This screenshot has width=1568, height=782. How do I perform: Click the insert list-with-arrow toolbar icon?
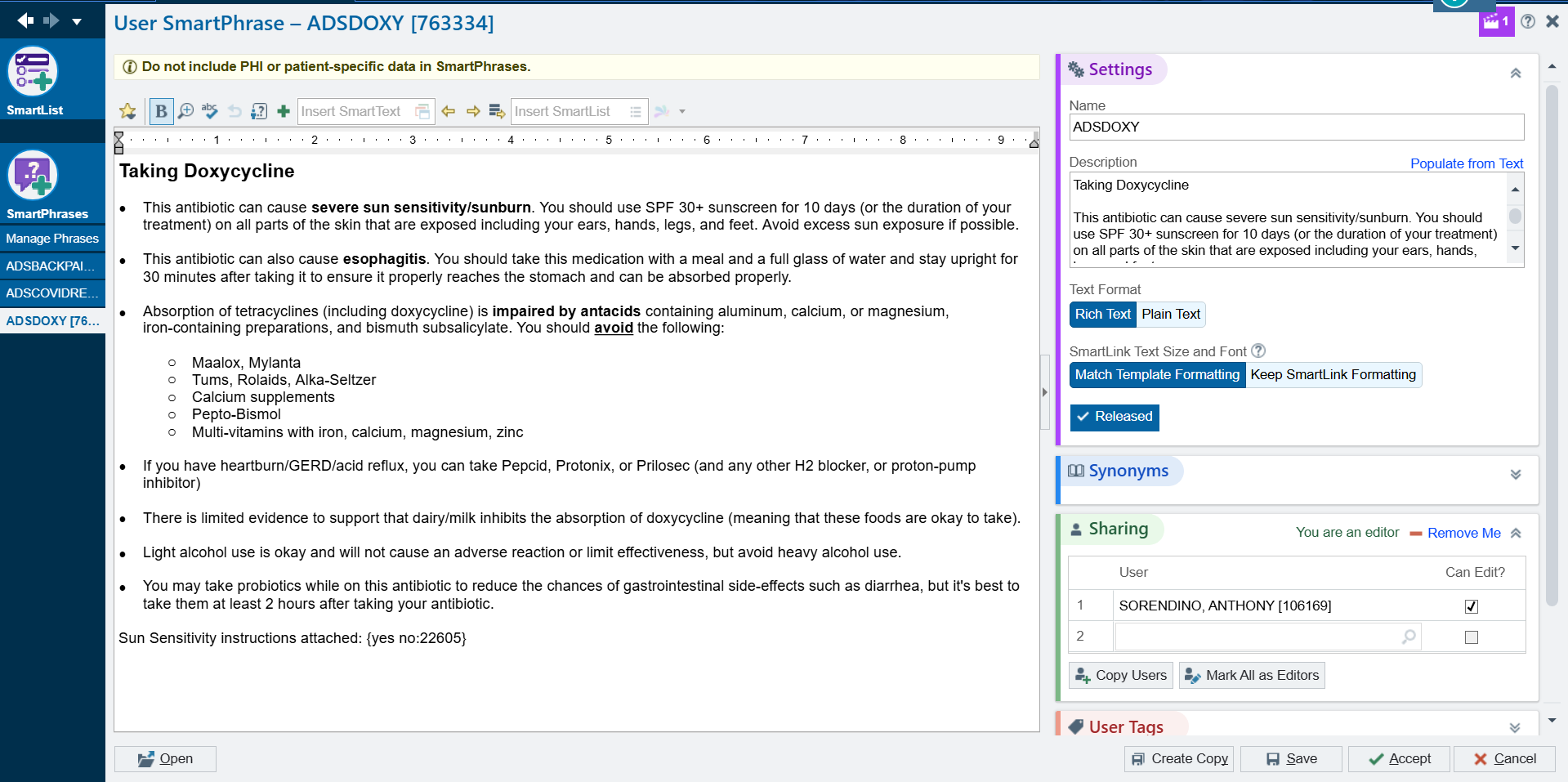click(497, 111)
